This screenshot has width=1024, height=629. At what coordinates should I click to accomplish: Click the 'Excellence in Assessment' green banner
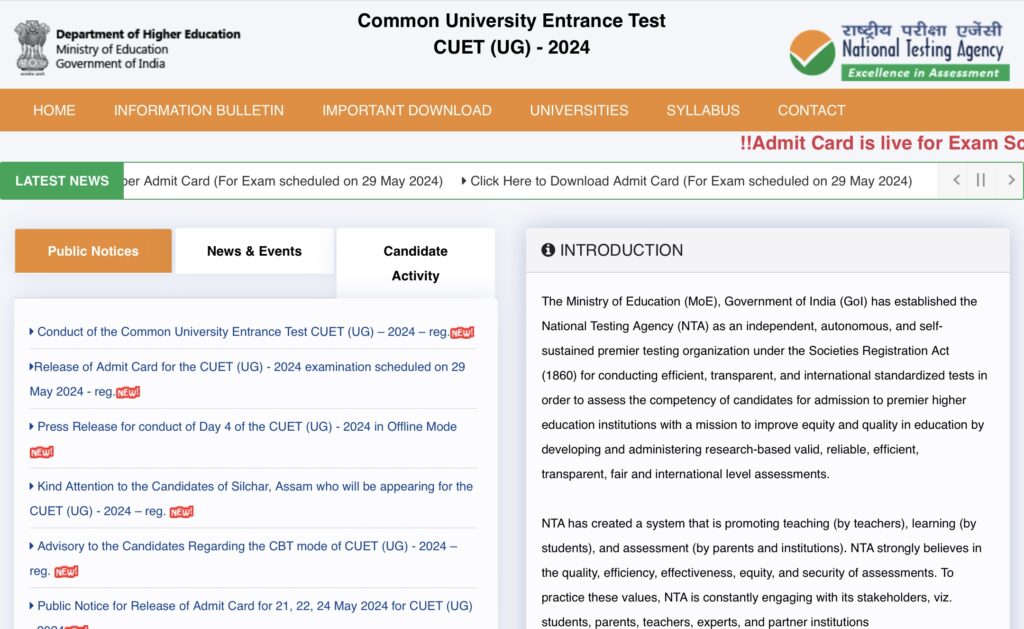click(925, 73)
